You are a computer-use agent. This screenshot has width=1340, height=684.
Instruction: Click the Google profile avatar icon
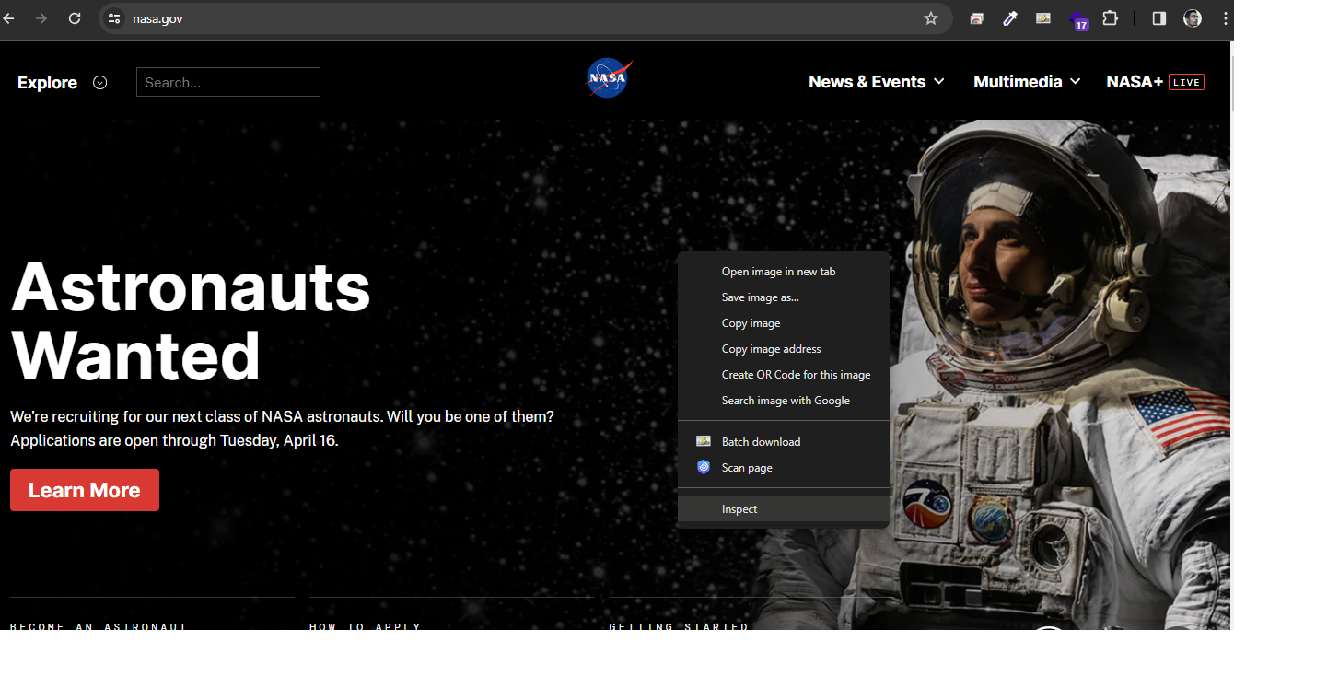1192,18
